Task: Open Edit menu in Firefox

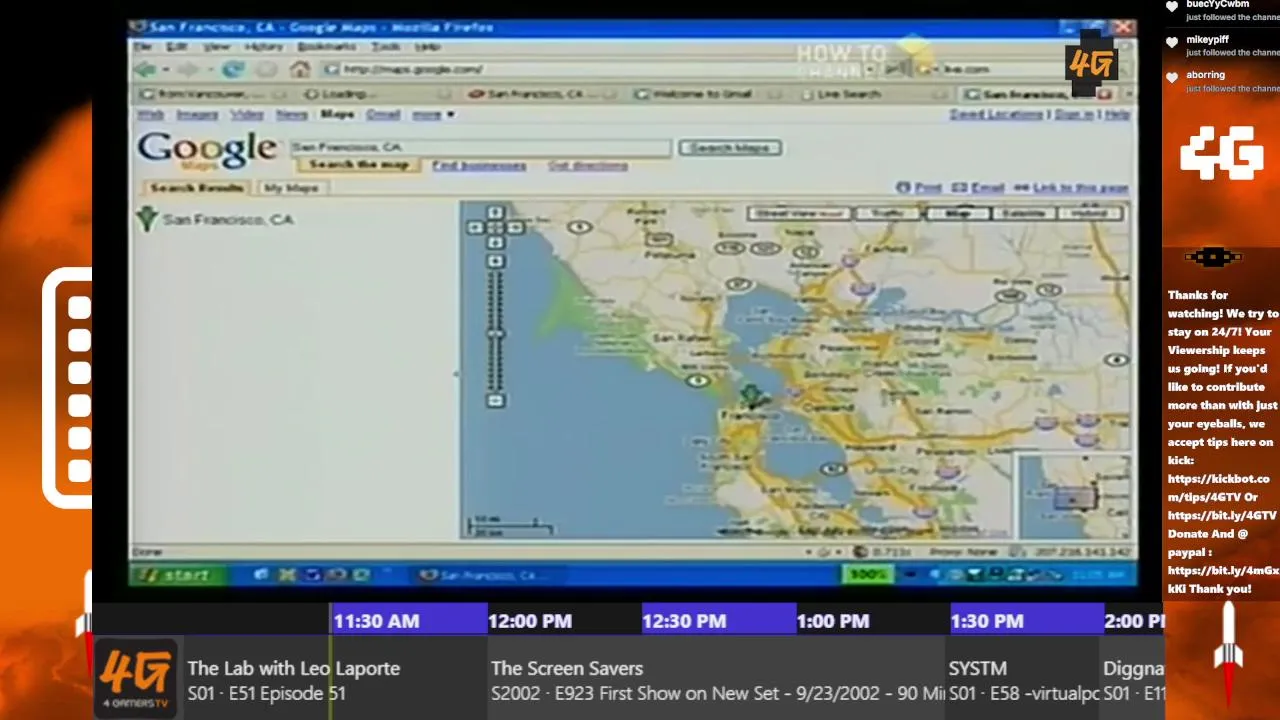Action: 177,47
